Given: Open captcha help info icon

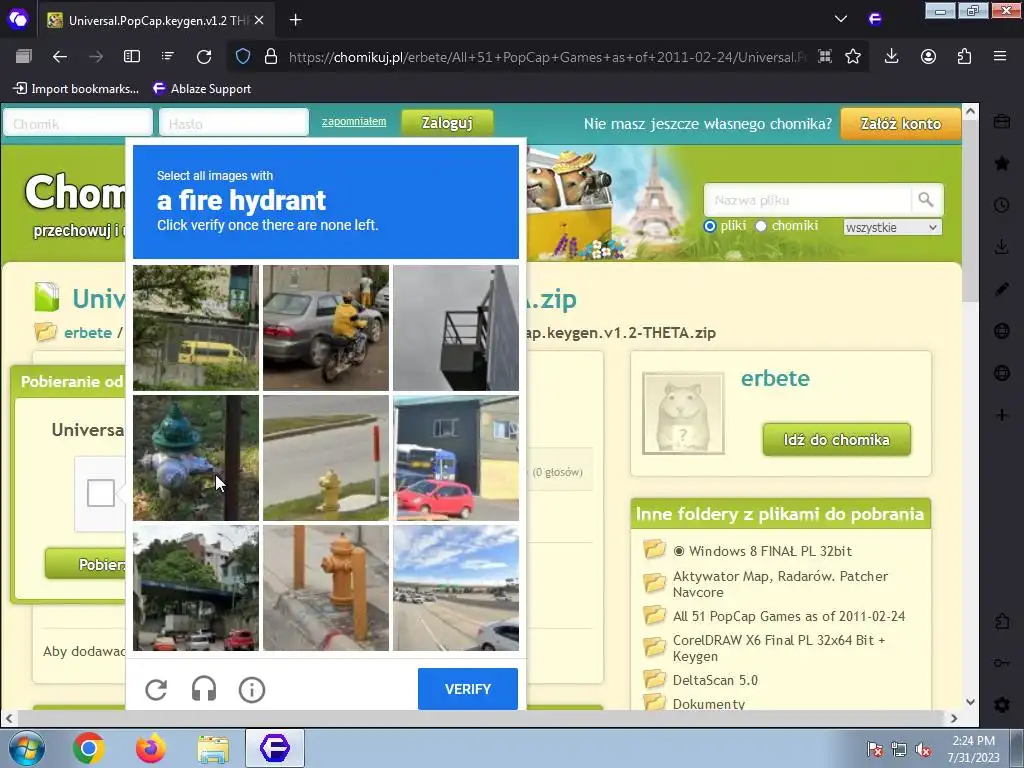Looking at the screenshot, I should pyautogui.click(x=251, y=690).
